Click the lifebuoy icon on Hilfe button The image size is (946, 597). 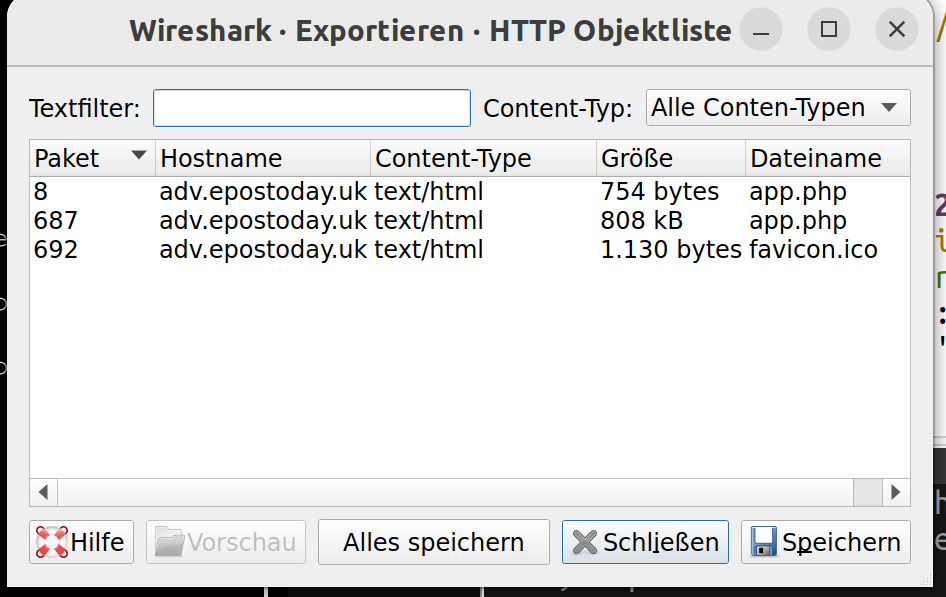pyautogui.click(x=52, y=542)
